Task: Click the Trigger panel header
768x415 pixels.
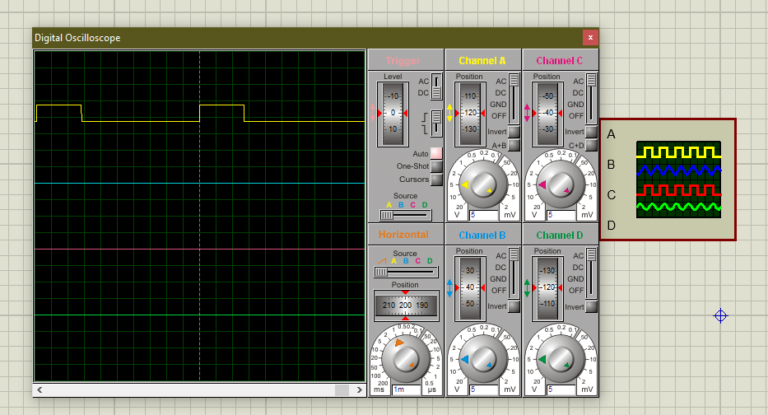Action: pos(405,61)
